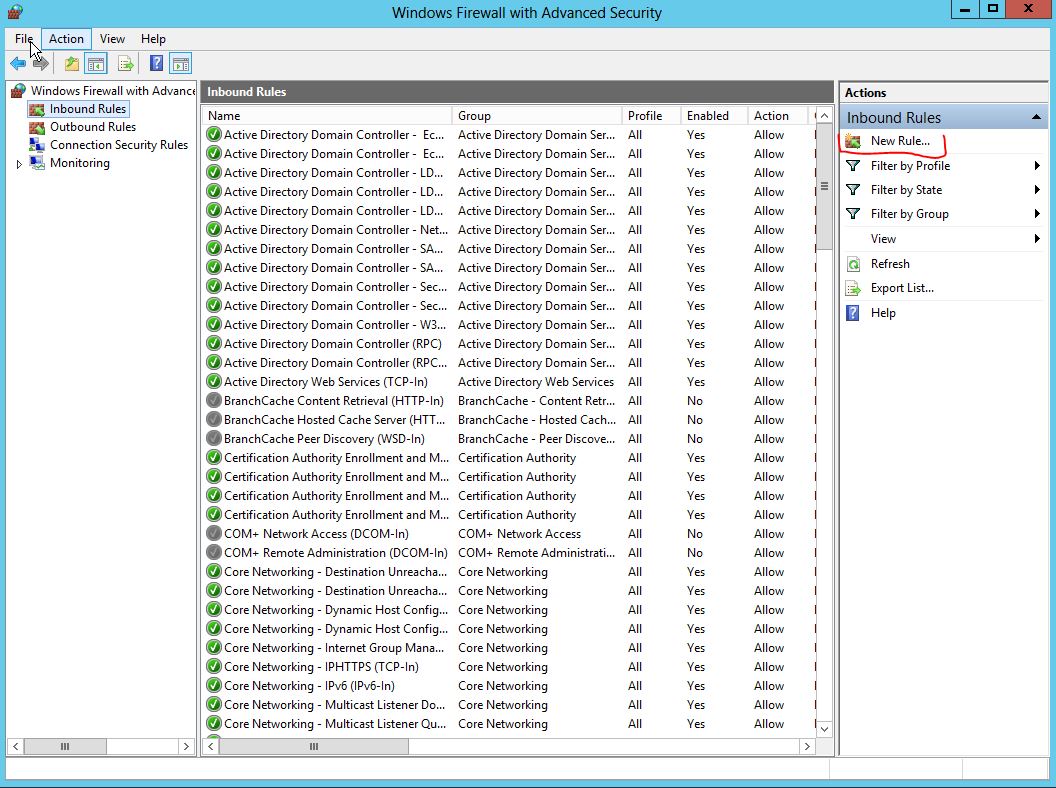Image resolution: width=1056 pixels, height=788 pixels.
Task: Open the View submenu arrow in Actions
Action: click(1037, 238)
